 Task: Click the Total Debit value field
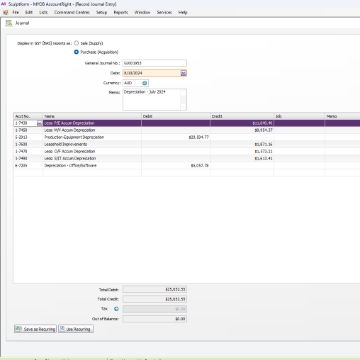click(x=155, y=289)
